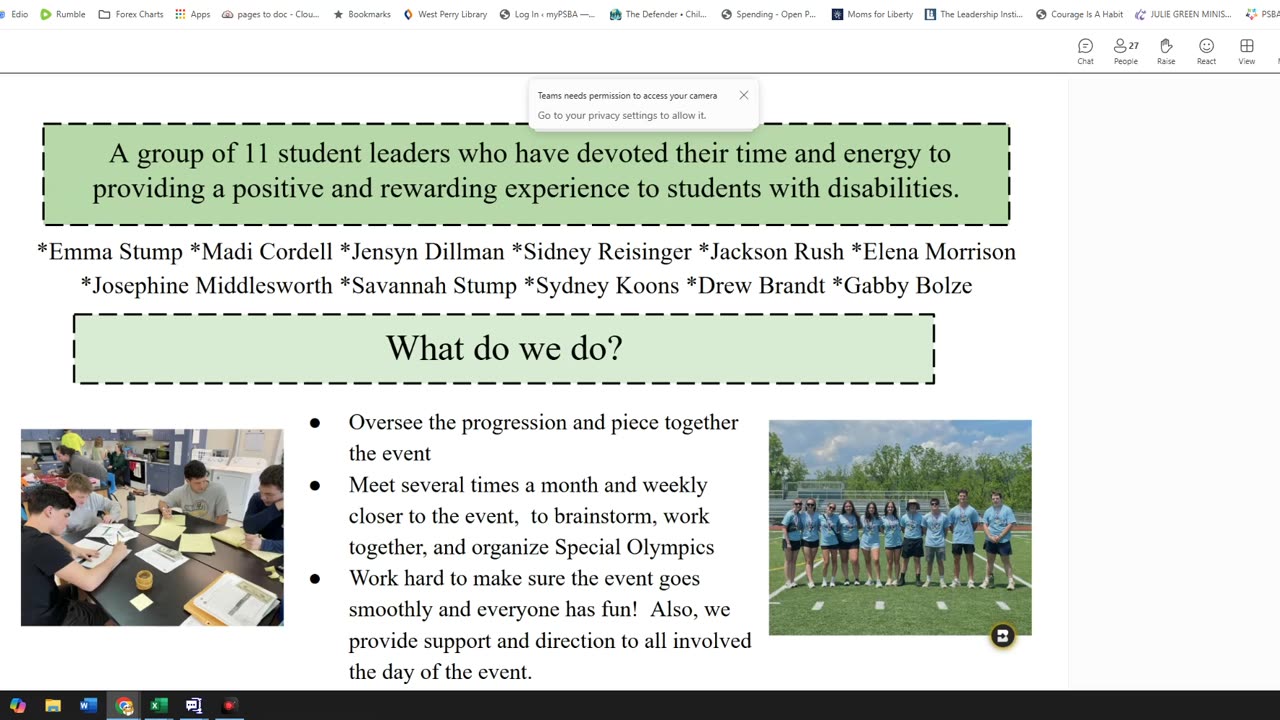Click 'Go to your privacy settings' notification text
Viewport: 1280px width, 720px height.
point(622,115)
